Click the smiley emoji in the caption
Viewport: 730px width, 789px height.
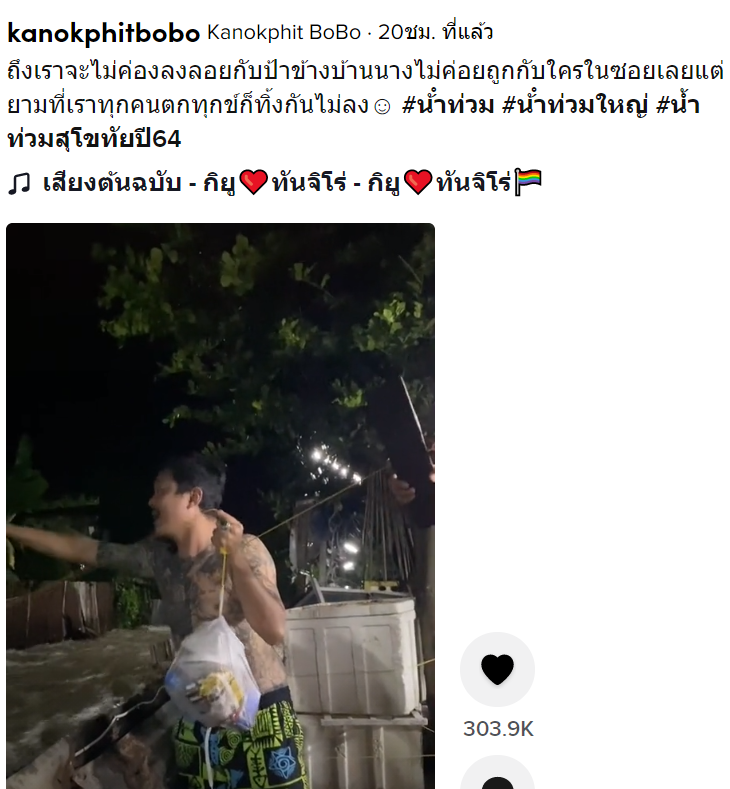click(382, 107)
